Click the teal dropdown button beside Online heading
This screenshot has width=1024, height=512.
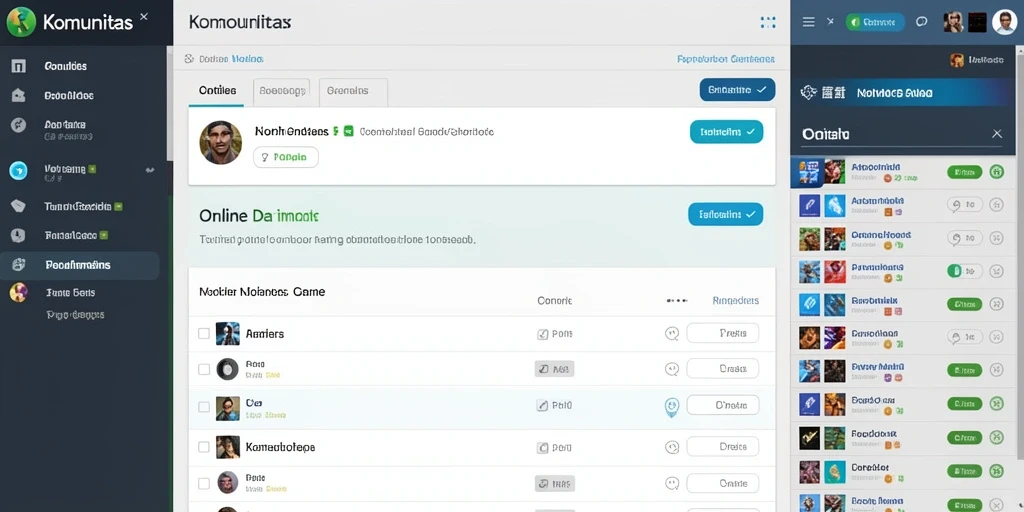pyautogui.click(x=726, y=214)
